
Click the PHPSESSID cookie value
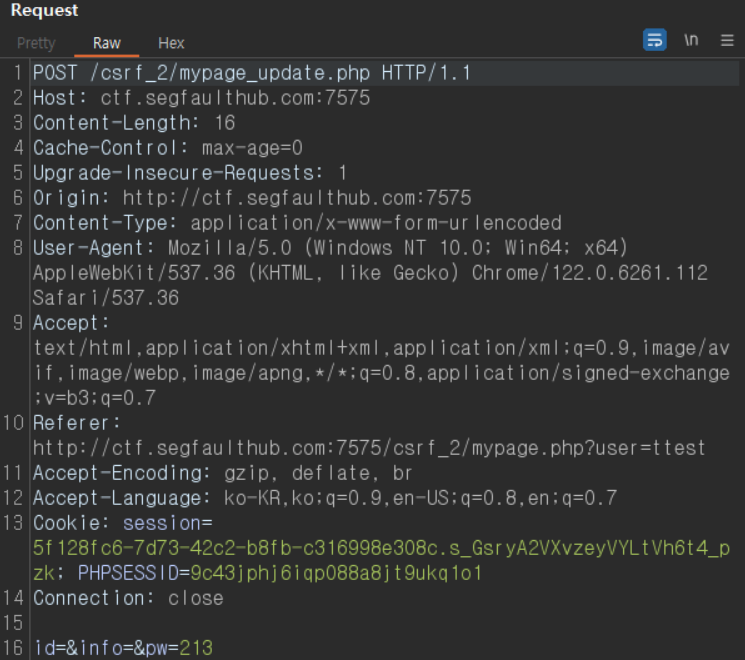pos(336,574)
